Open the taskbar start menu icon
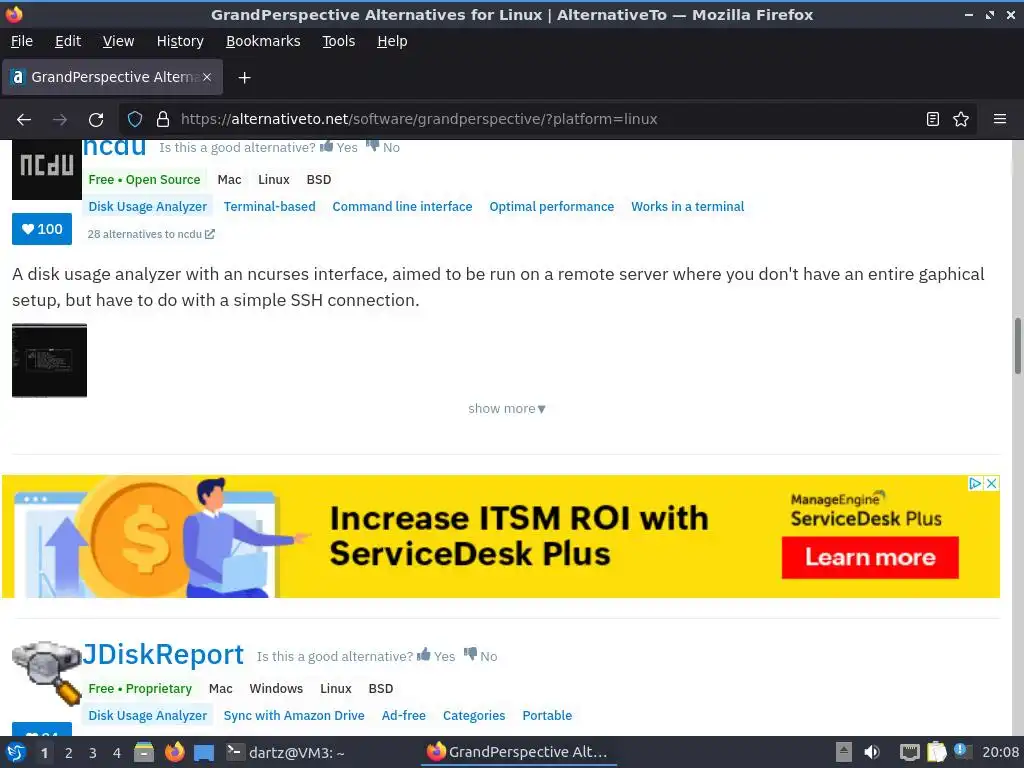The width and height of the screenshot is (1024, 768). click(x=16, y=752)
